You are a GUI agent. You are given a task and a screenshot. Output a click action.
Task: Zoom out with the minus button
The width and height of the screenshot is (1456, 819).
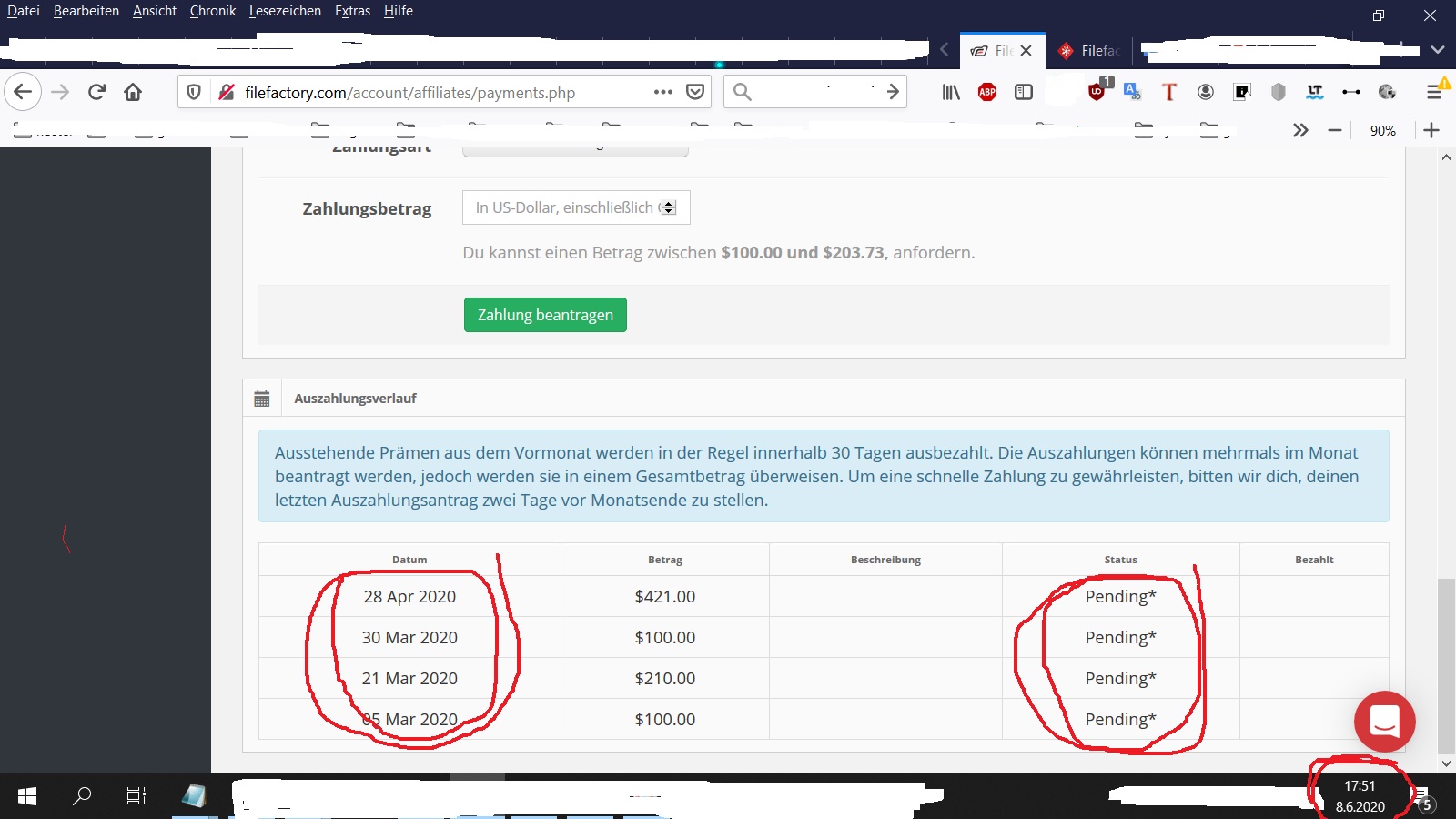pos(1335,130)
